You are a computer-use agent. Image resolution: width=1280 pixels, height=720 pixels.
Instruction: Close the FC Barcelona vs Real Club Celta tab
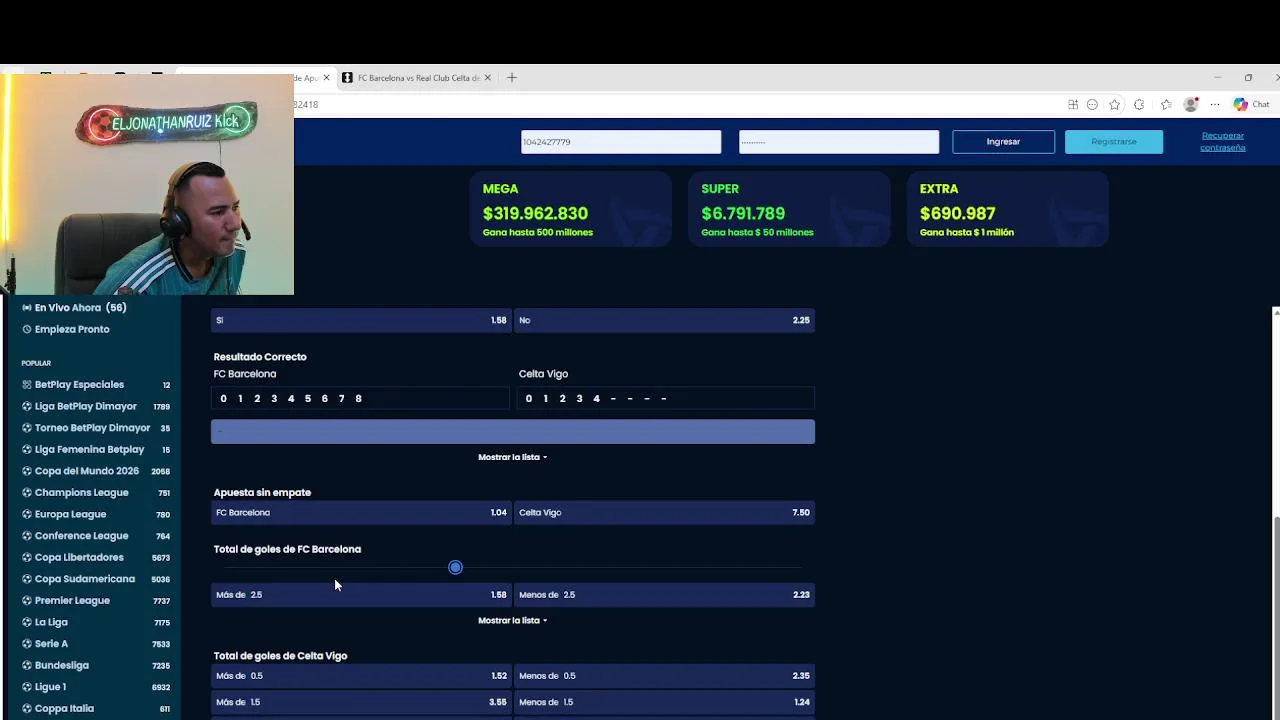(x=488, y=78)
